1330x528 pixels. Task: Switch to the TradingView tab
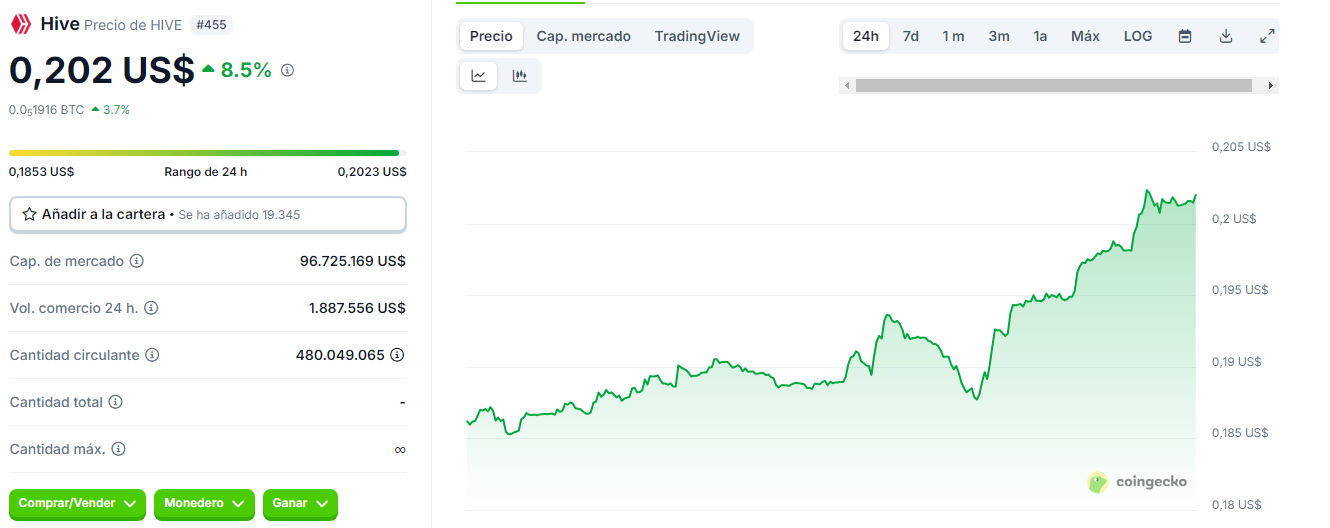point(697,36)
